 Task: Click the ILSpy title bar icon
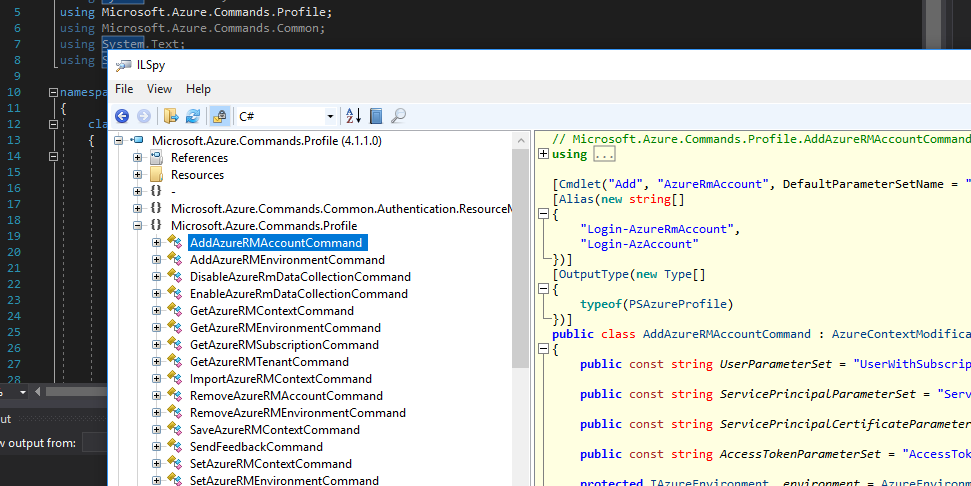point(124,65)
